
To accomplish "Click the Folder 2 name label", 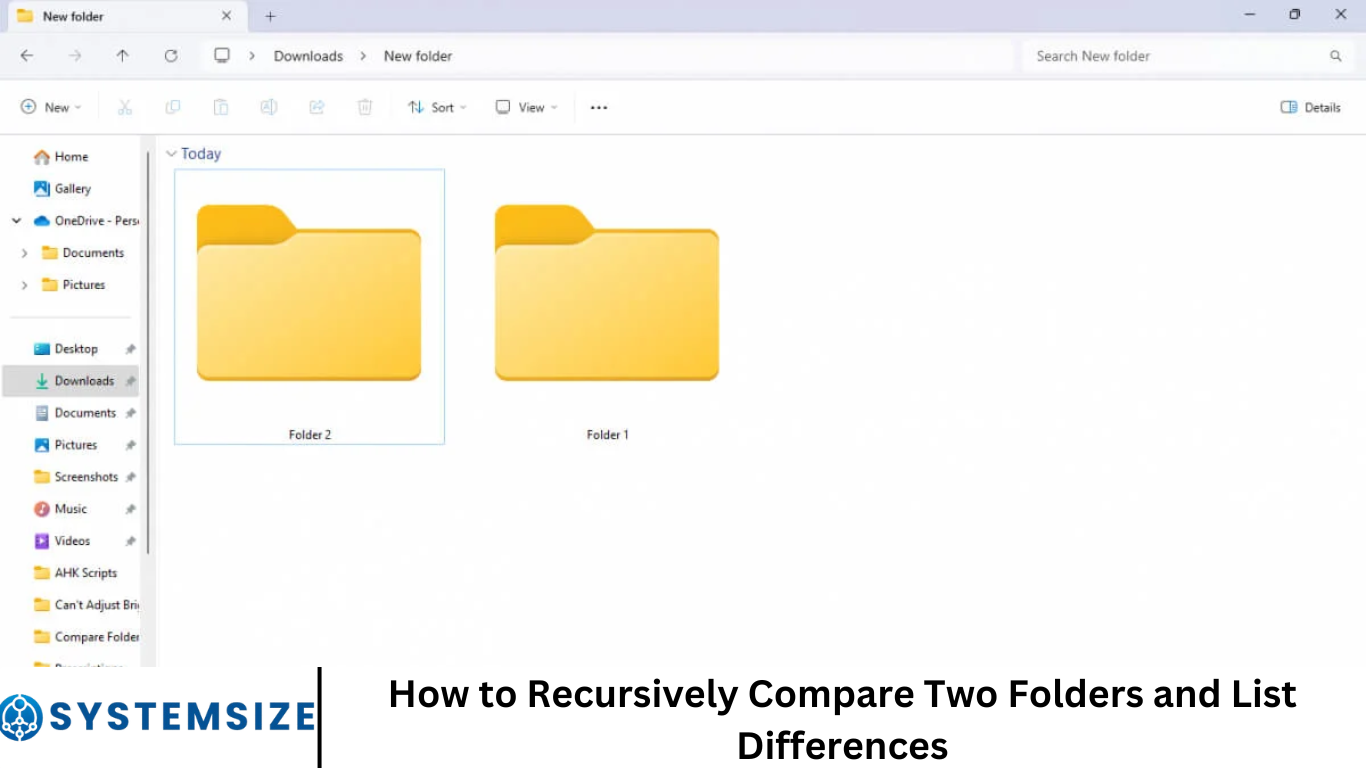I will coord(310,435).
